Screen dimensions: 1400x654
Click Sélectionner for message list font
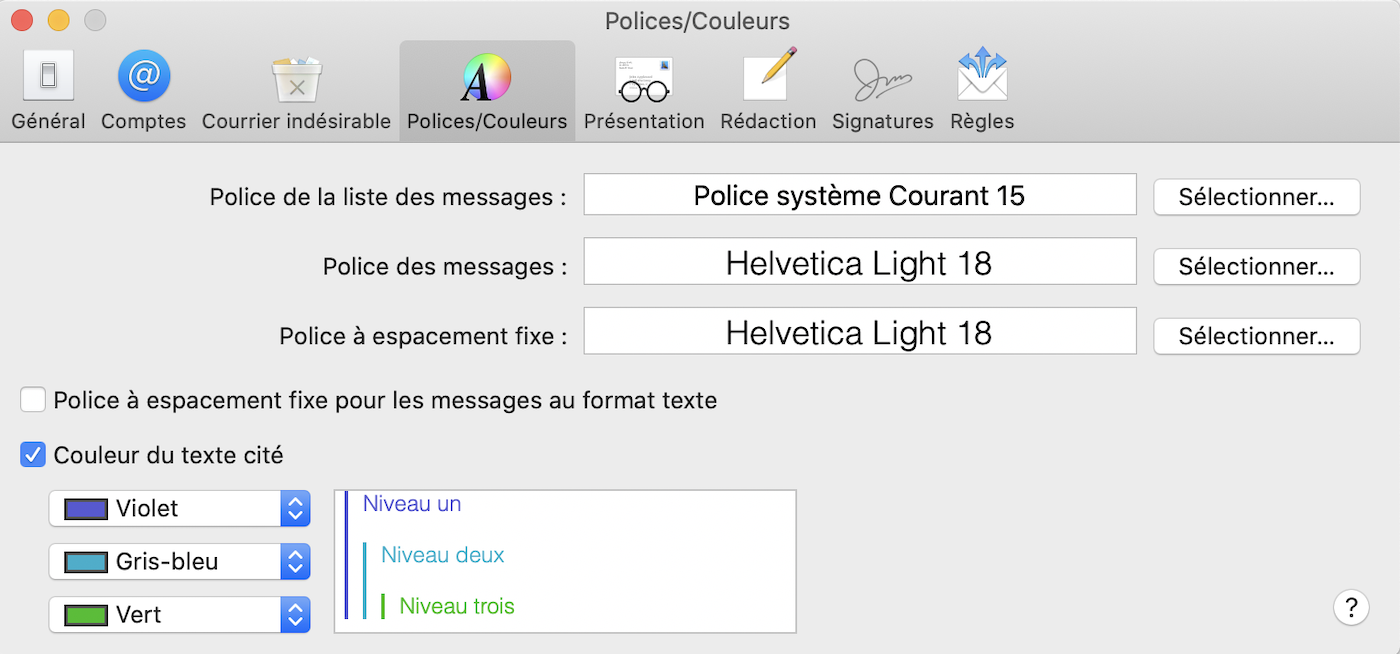(1256, 197)
